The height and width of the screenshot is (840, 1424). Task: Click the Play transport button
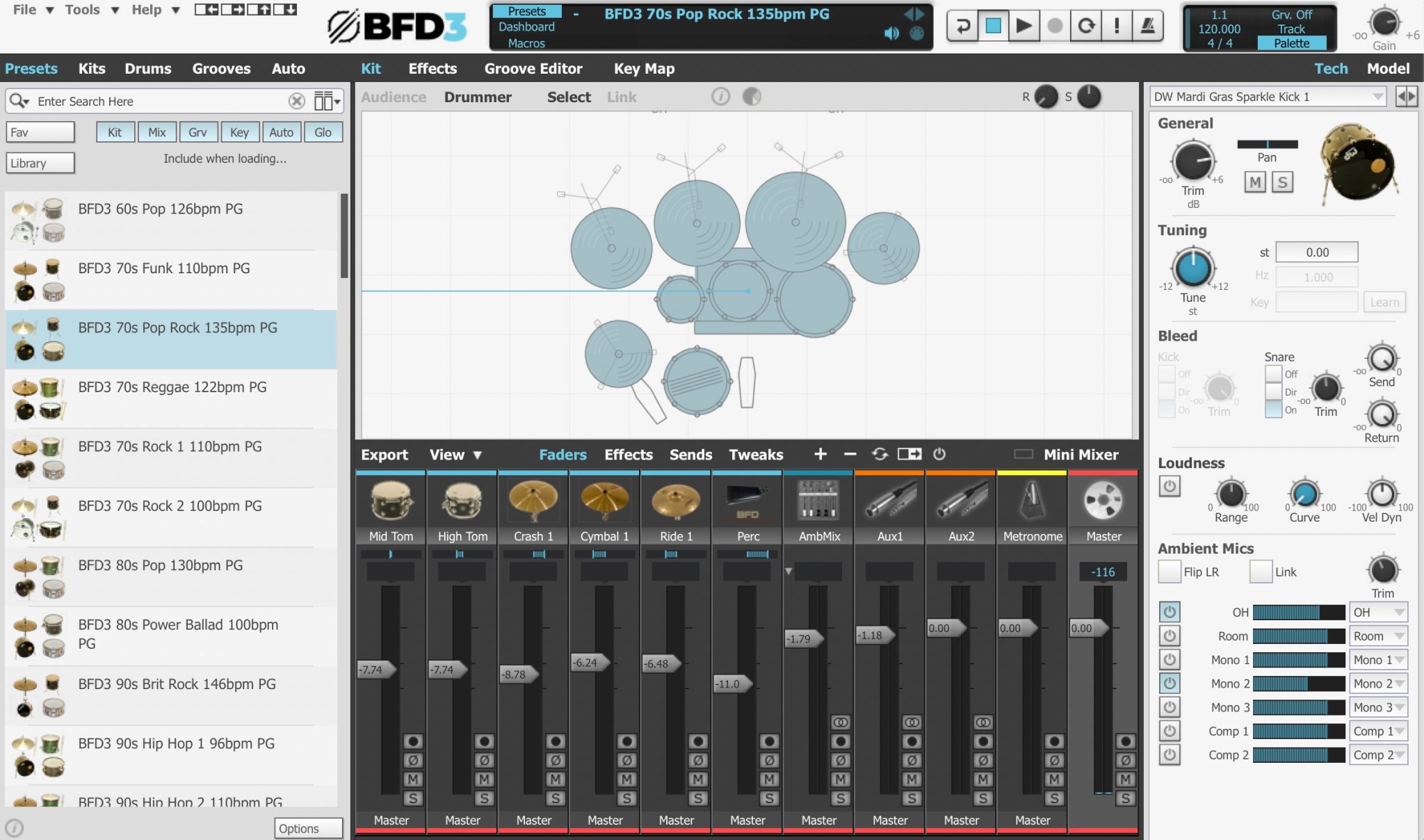pos(1023,24)
